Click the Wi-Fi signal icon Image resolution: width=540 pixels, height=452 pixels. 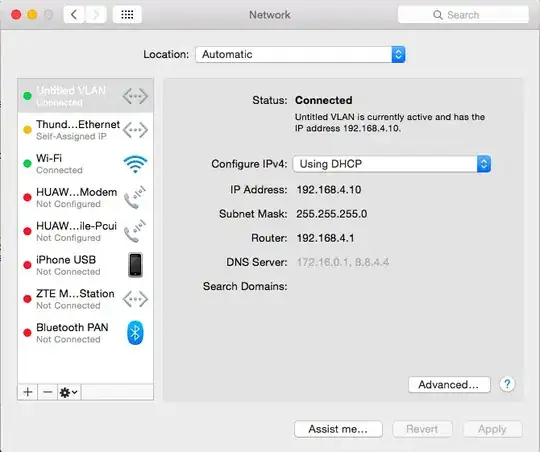pyautogui.click(x=135, y=164)
